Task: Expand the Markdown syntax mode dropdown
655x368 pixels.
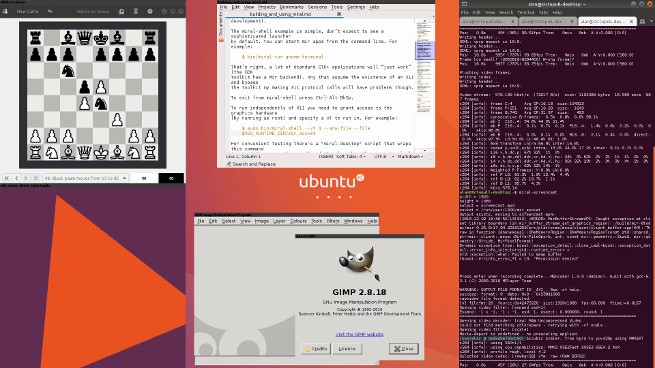Action: click(410, 156)
